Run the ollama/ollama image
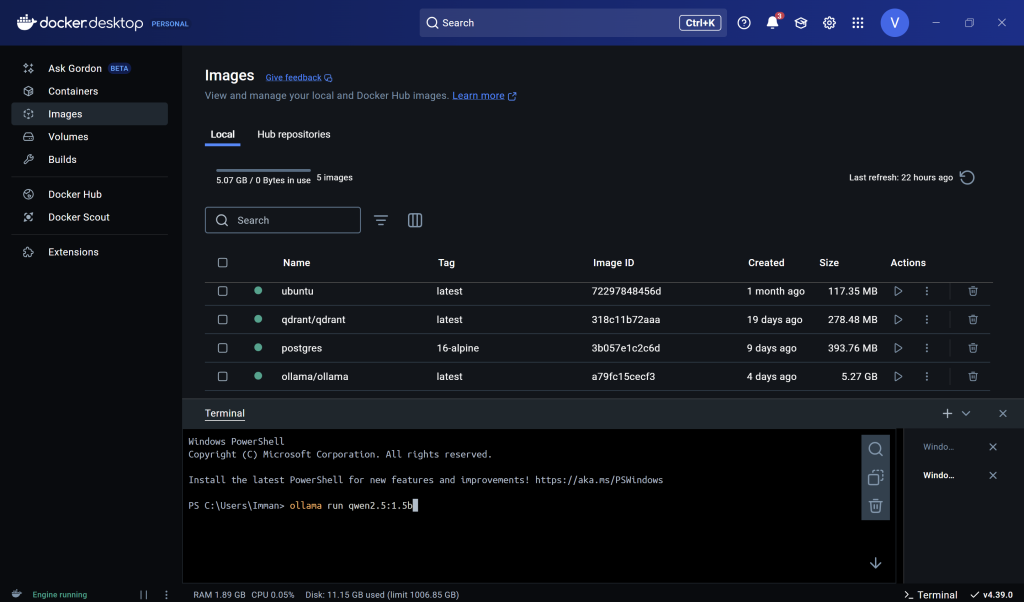Image resolution: width=1024 pixels, height=602 pixels. pyautogui.click(x=898, y=377)
